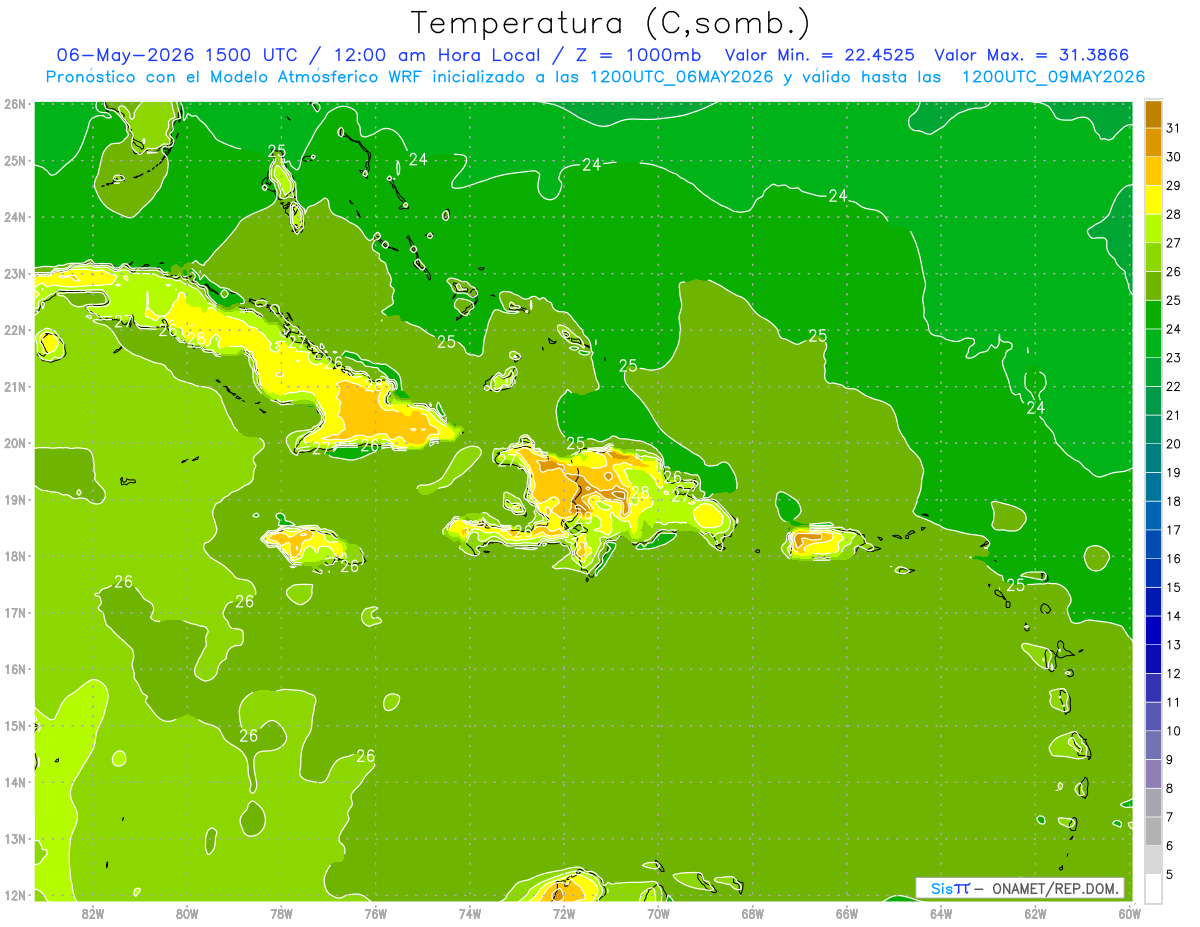1200x927 pixels.
Task: Click the Valor Min. = 22.4525 text
Action: pyautogui.click(x=820, y=55)
